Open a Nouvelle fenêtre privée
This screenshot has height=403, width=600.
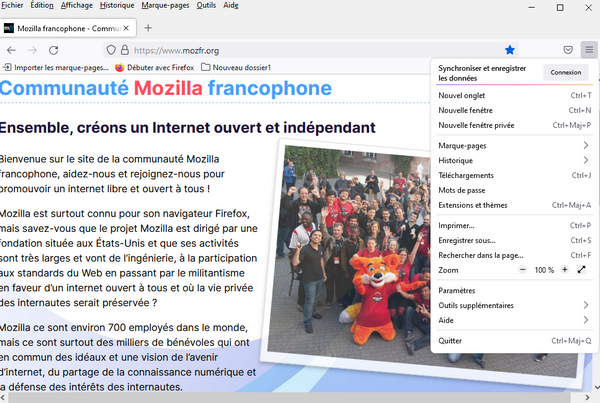pos(514,125)
